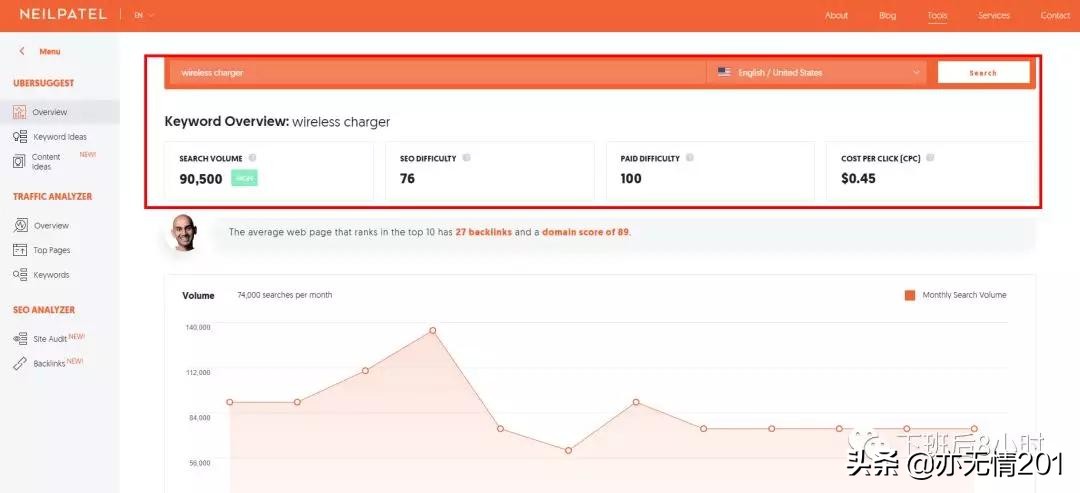Open Top Pages section
1080x493 pixels.
pyautogui.click(x=52, y=251)
